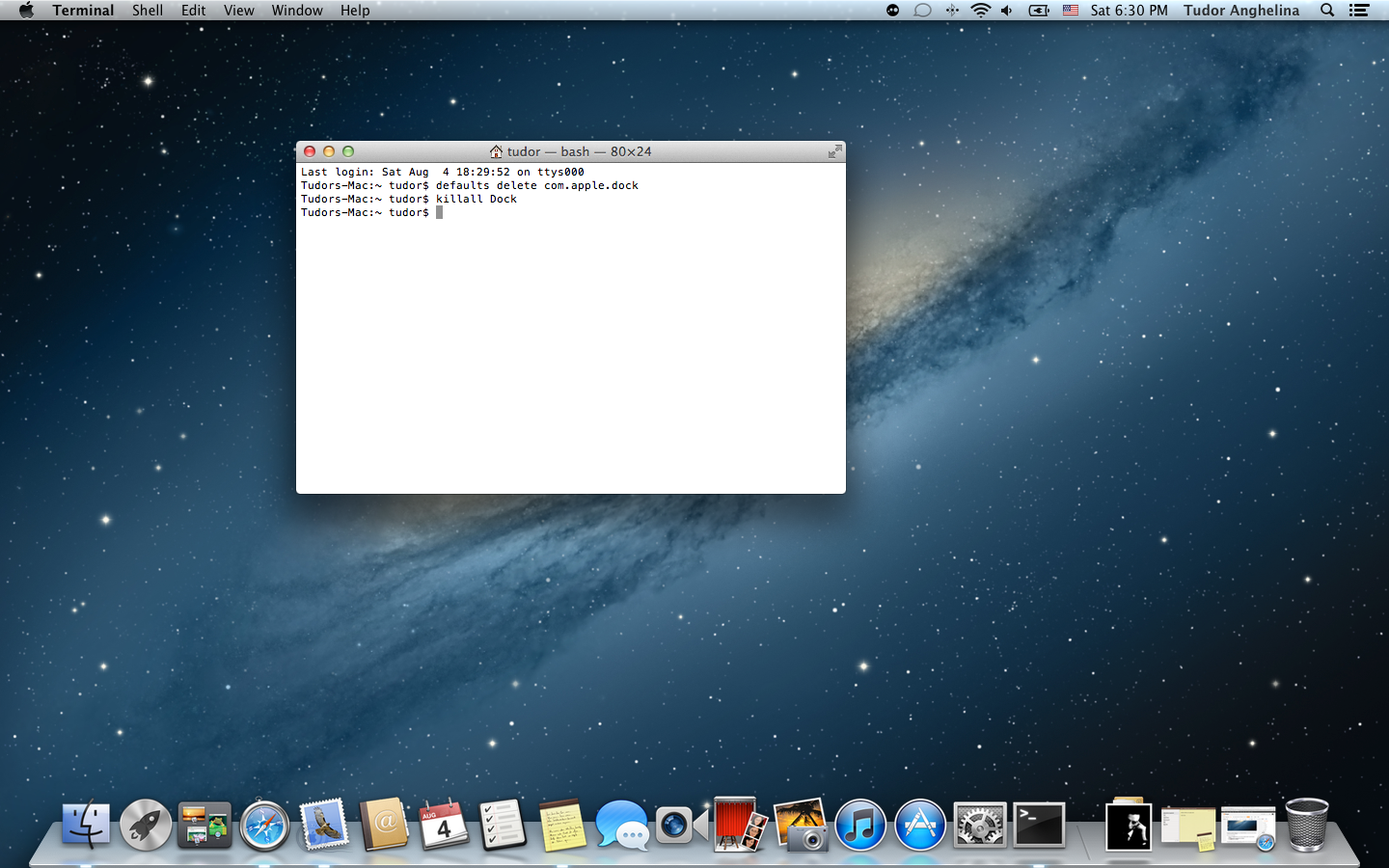Open Mission Control from the Dock

205,827
